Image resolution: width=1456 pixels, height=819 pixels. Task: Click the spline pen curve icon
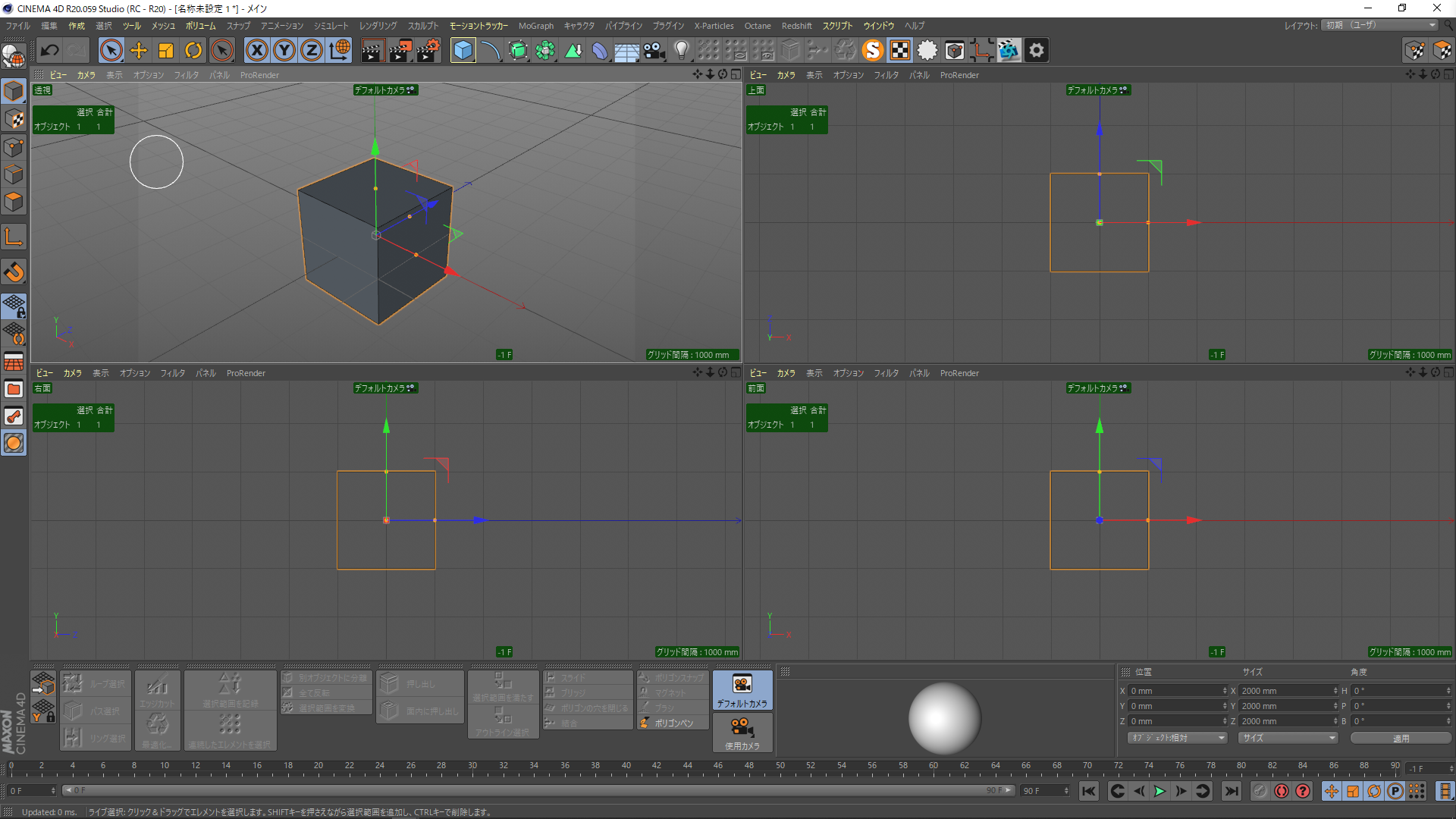pyautogui.click(x=491, y=51)
